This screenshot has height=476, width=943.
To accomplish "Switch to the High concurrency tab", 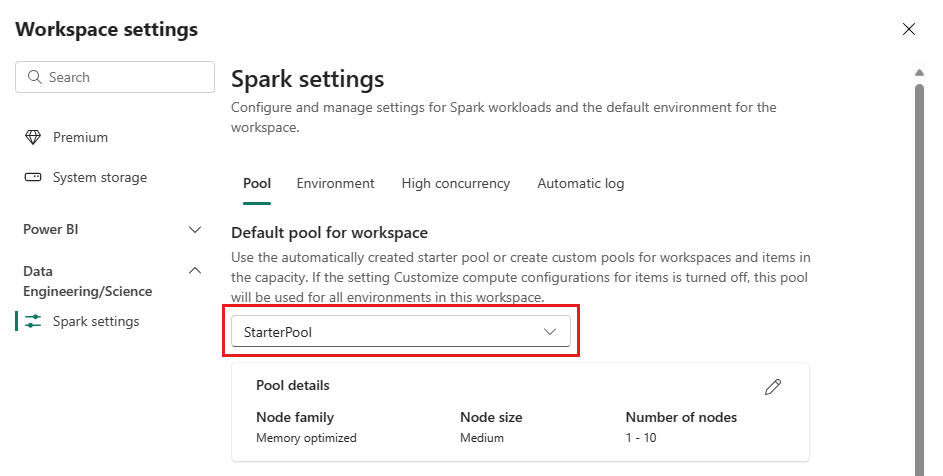I will coord(456,184).
